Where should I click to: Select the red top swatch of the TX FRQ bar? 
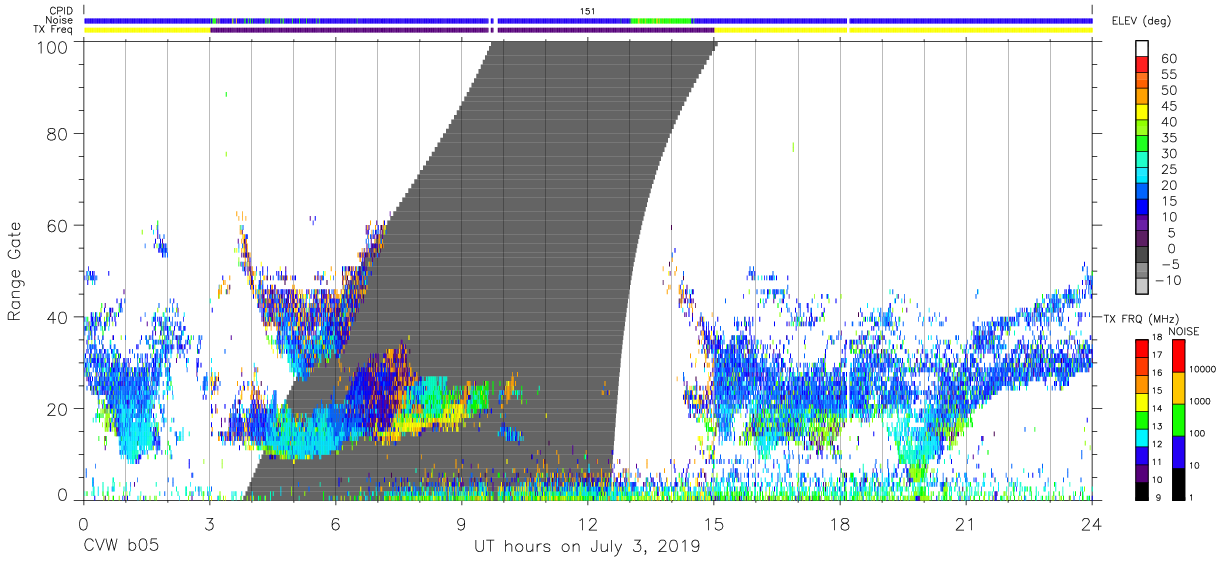[x=1141, y=348]
